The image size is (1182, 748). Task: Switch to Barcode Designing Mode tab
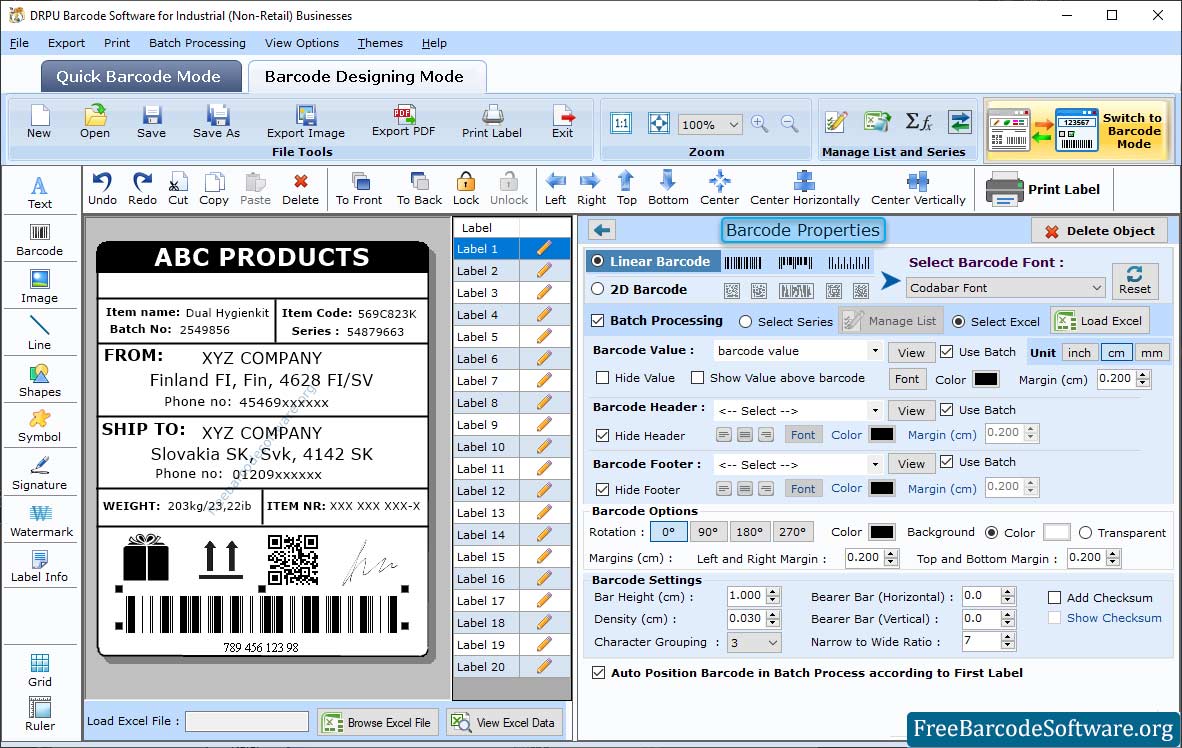pos(366,76)
